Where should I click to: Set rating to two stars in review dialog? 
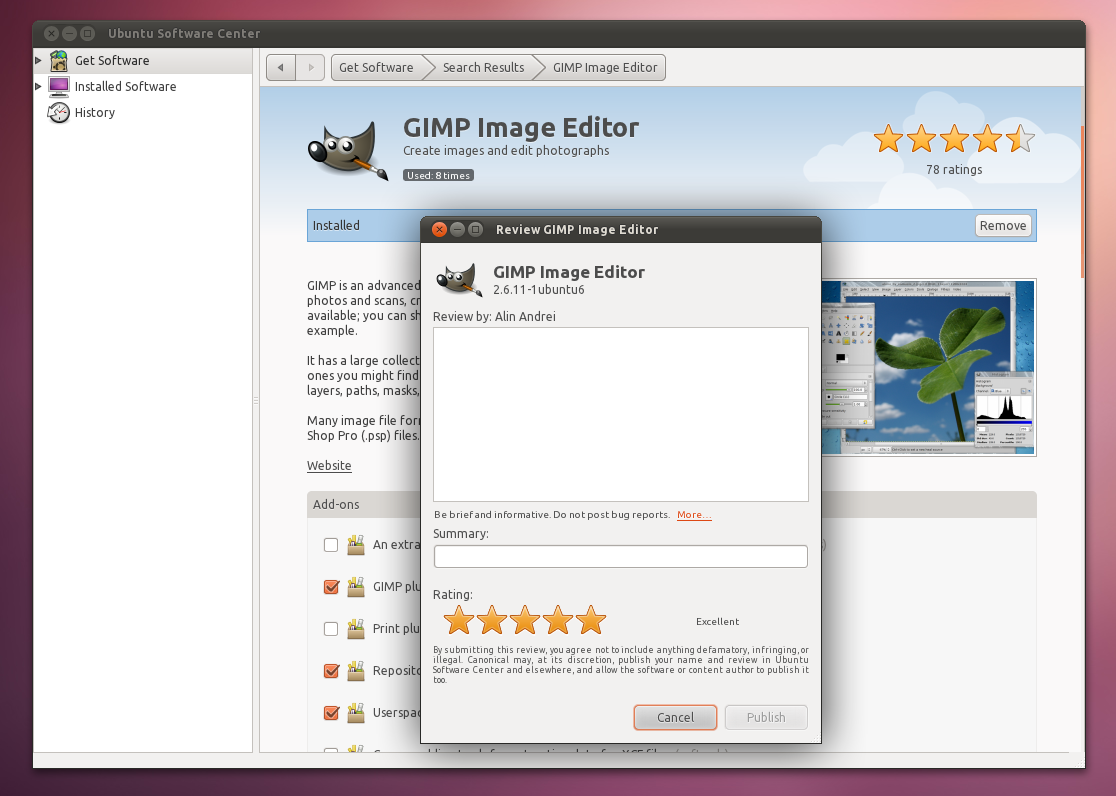coord(492,620)
